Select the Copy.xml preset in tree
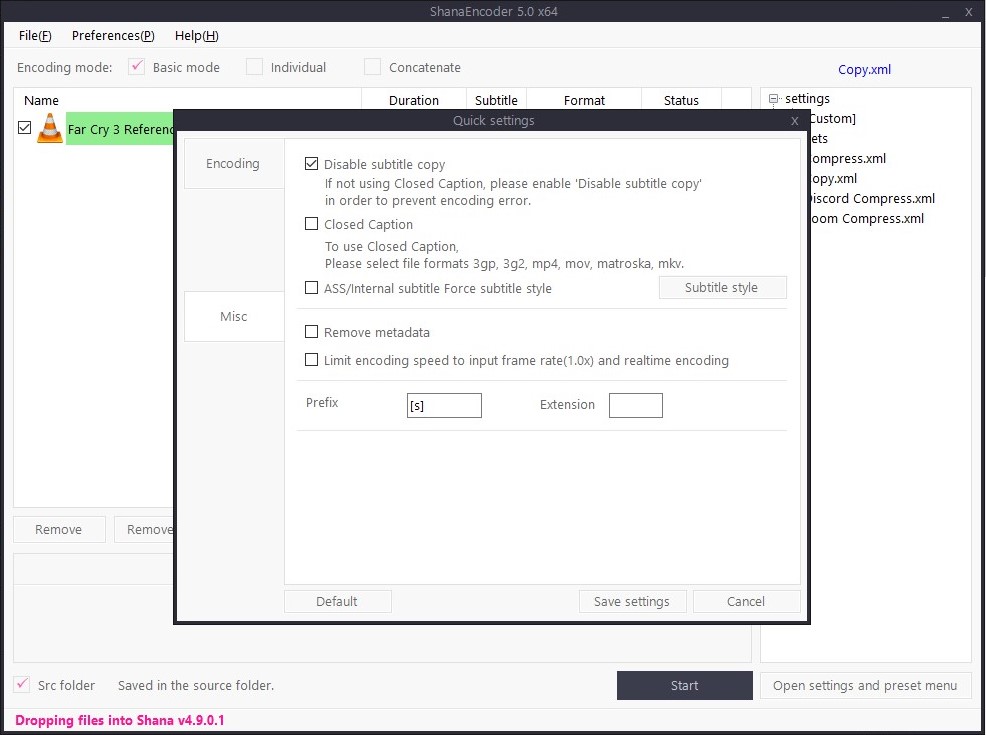This screenshot has width=986, height=735. coord(833,179)
